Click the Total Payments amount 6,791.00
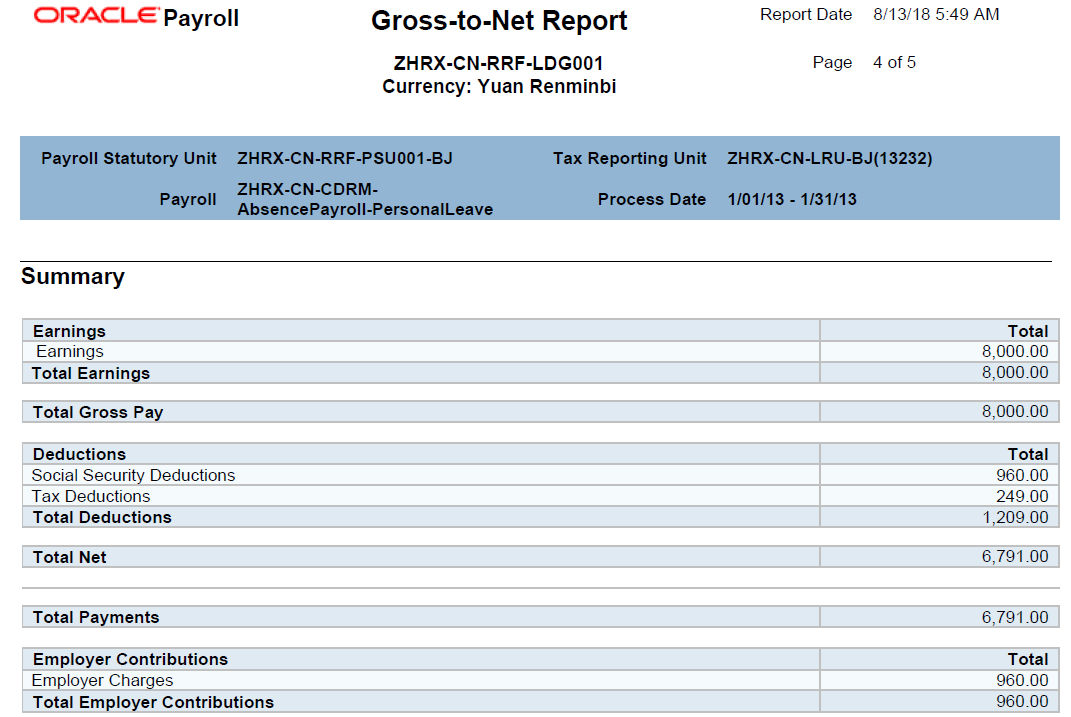This screenshot has height=717, width=1071. pos(1015,617)
